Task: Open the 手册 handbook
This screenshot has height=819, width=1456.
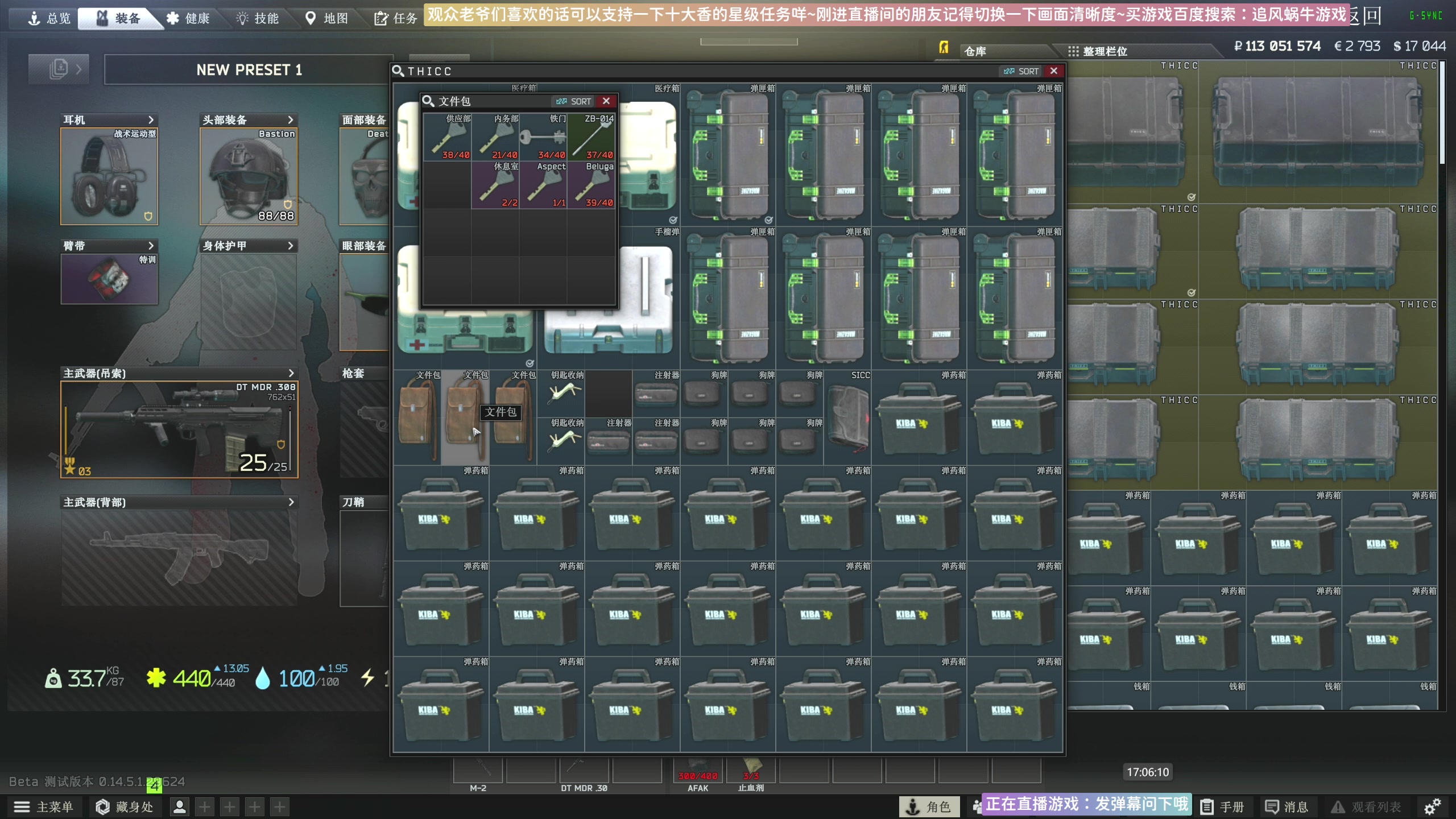Action: point(1223,806)
